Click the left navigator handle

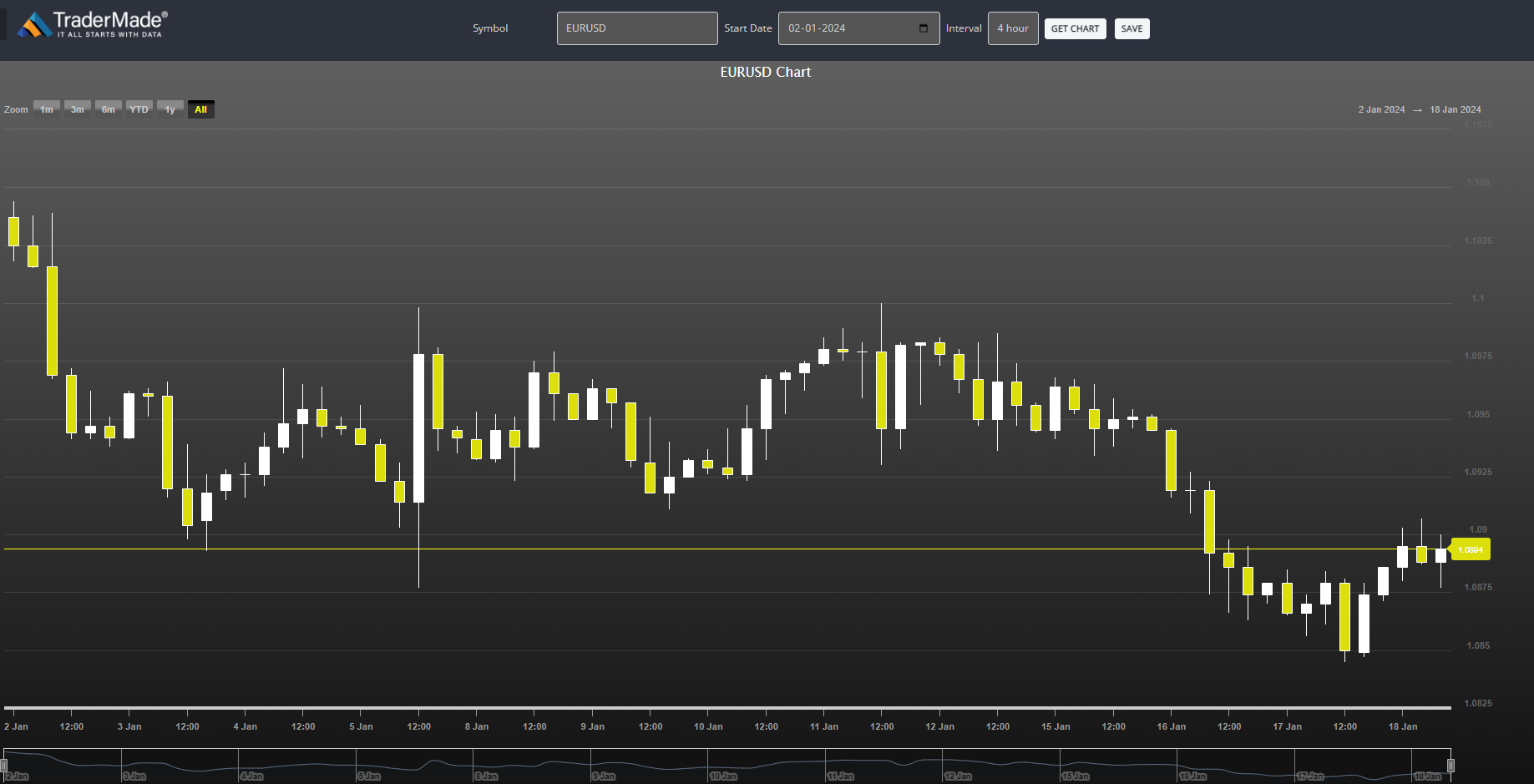pos(4,766)
